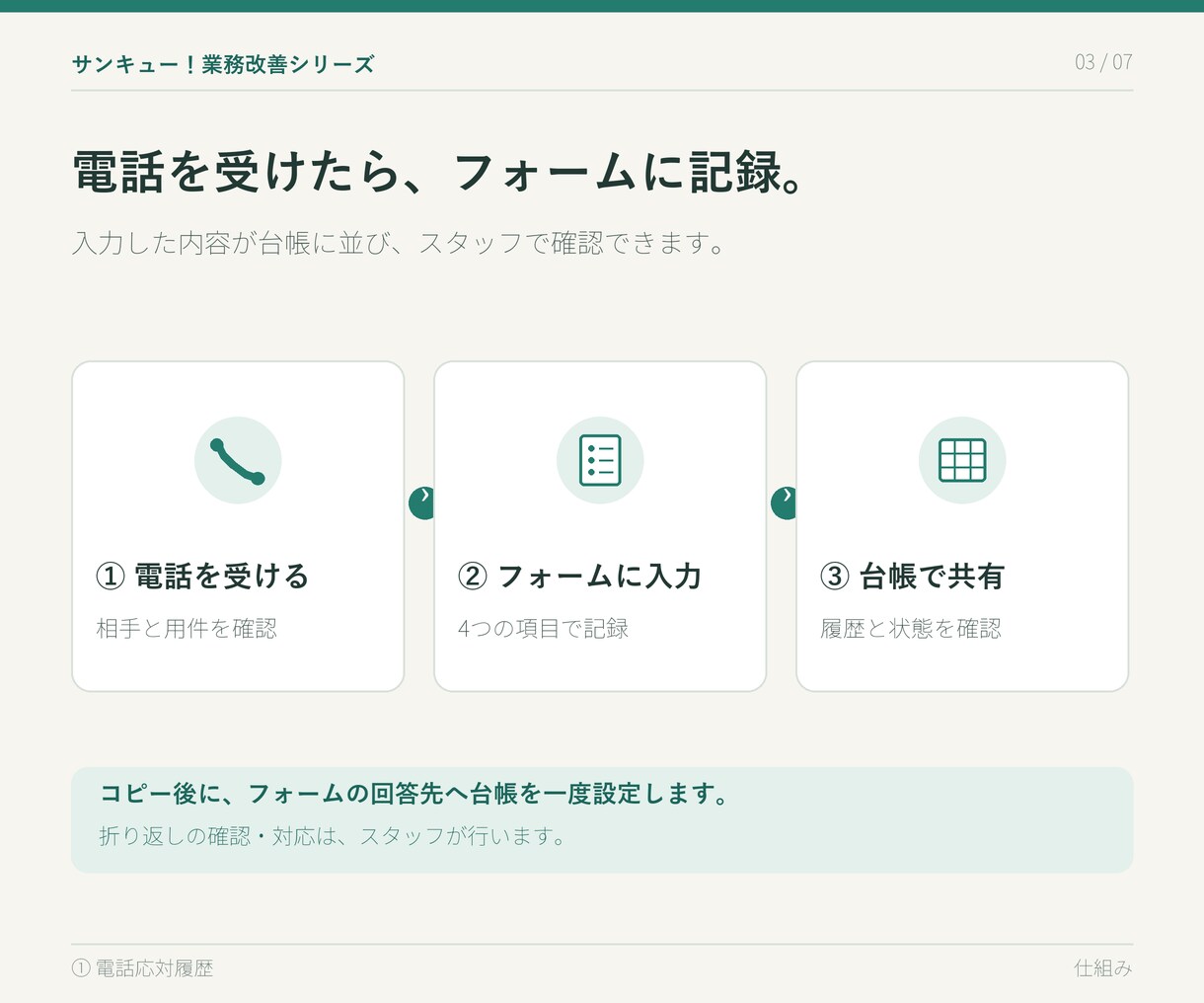Click the phone handset icon
Image resolution: width=1204 pixels, height=1003 pixels.
pyautogui.click(x=238, y=461)
